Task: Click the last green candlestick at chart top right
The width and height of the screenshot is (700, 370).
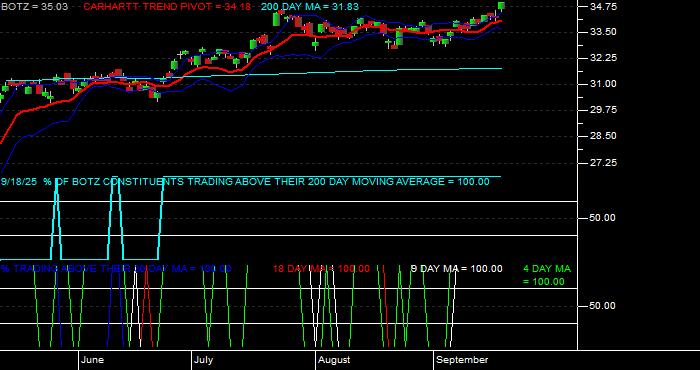Action: tap(501, 6)
